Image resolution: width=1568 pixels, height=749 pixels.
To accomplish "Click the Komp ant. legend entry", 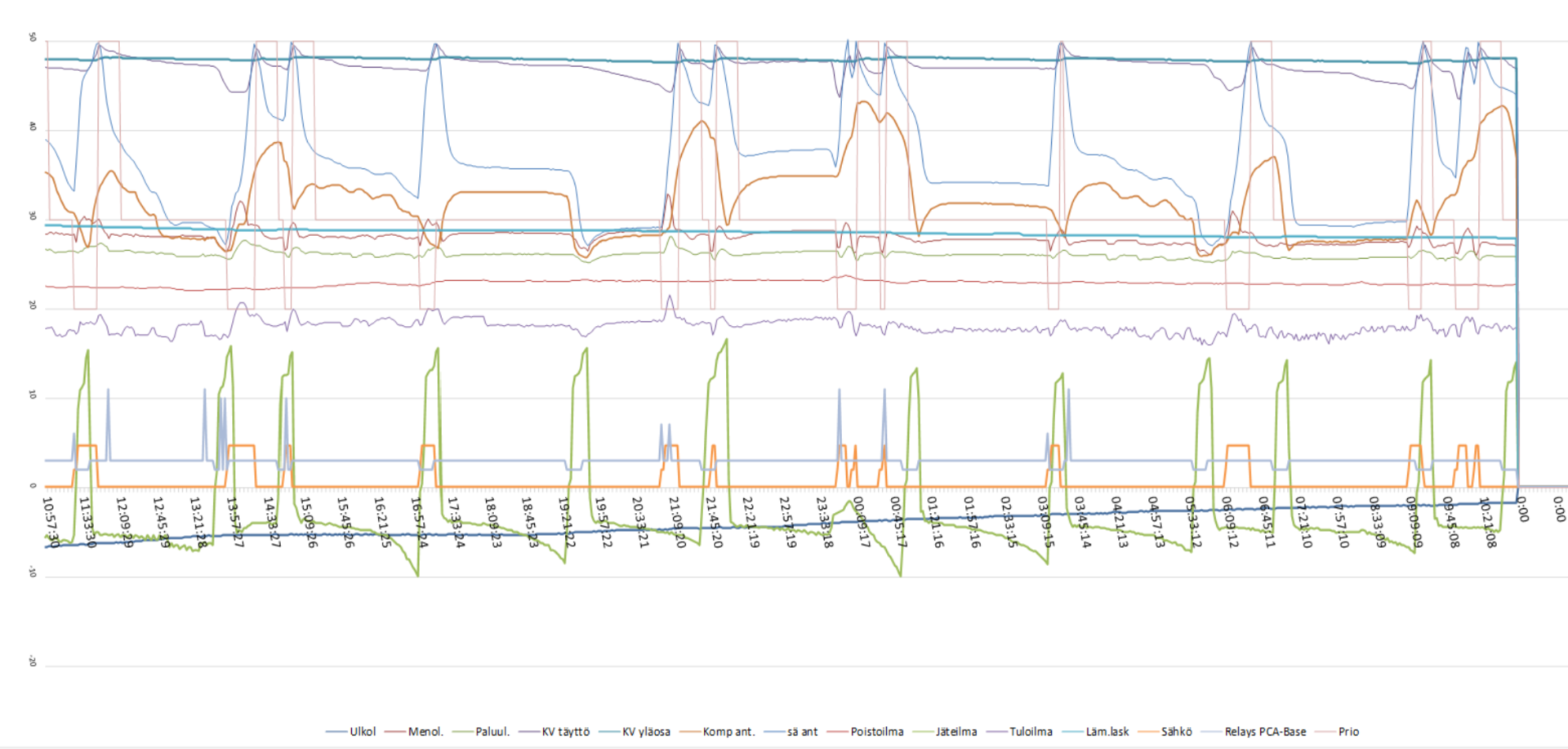I will click(728, 732).
